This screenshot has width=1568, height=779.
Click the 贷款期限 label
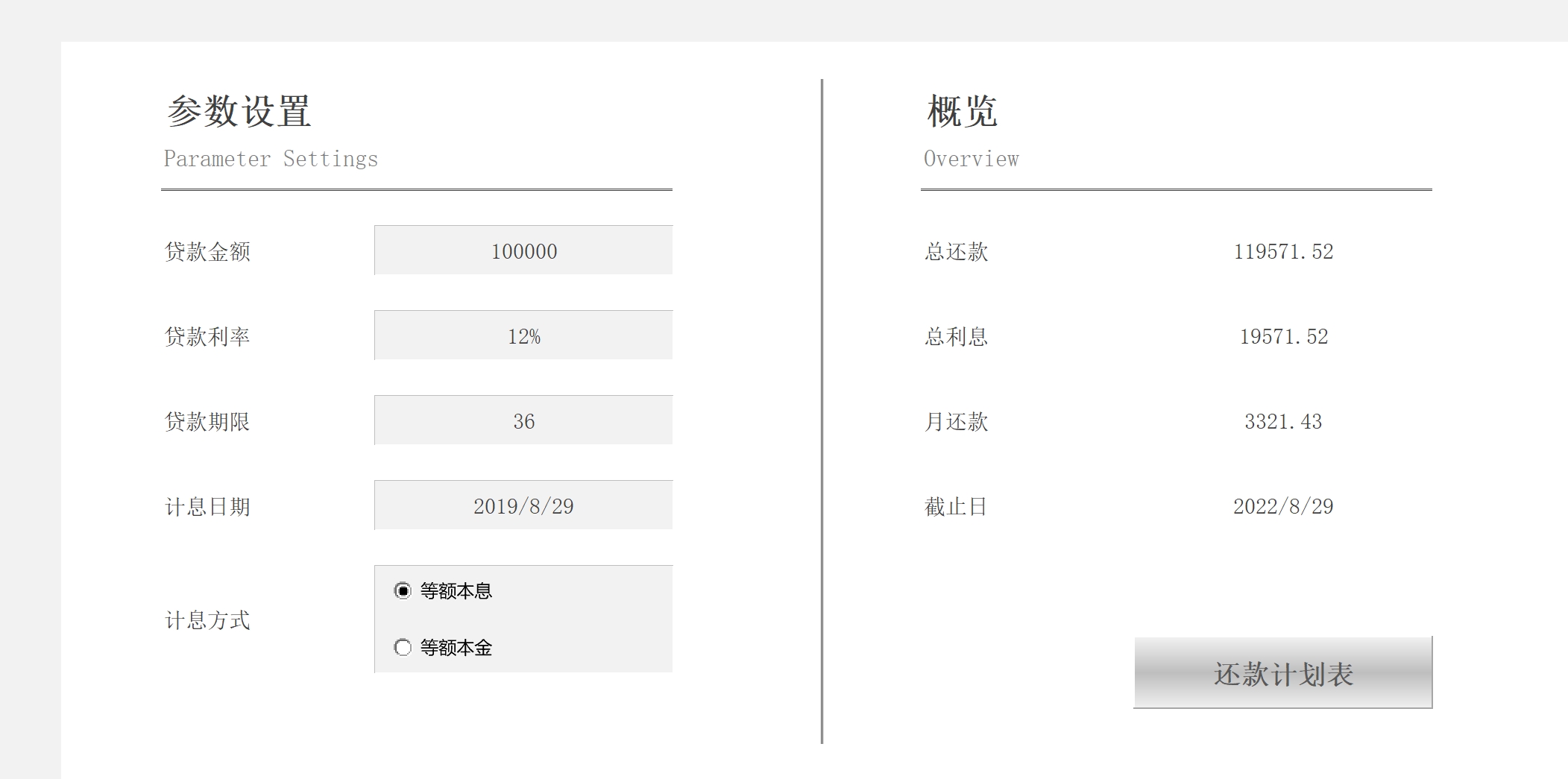point(207,422)
